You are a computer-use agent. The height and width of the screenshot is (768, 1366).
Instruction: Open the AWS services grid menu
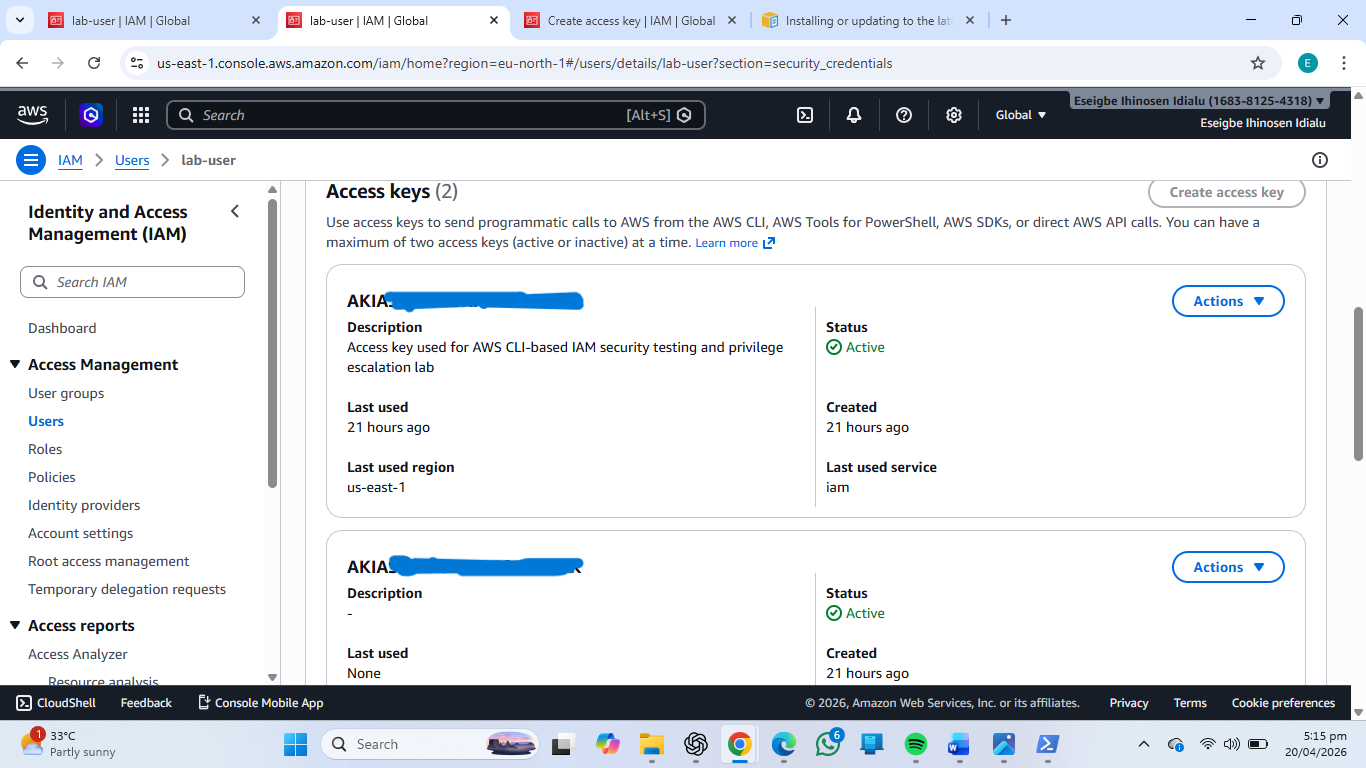[x=141, y=115]
